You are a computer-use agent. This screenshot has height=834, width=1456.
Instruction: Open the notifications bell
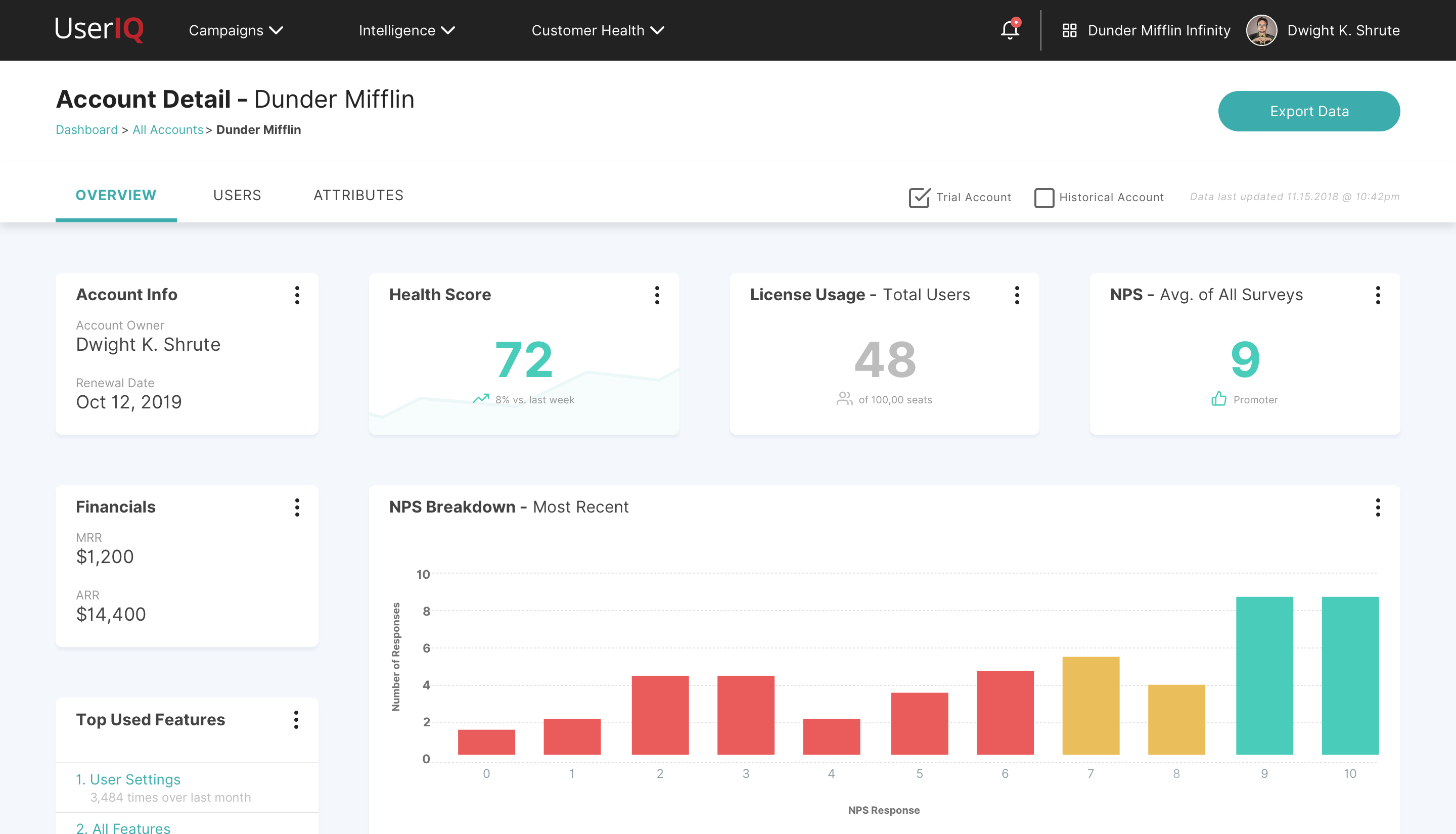[x=1010, y=30]
